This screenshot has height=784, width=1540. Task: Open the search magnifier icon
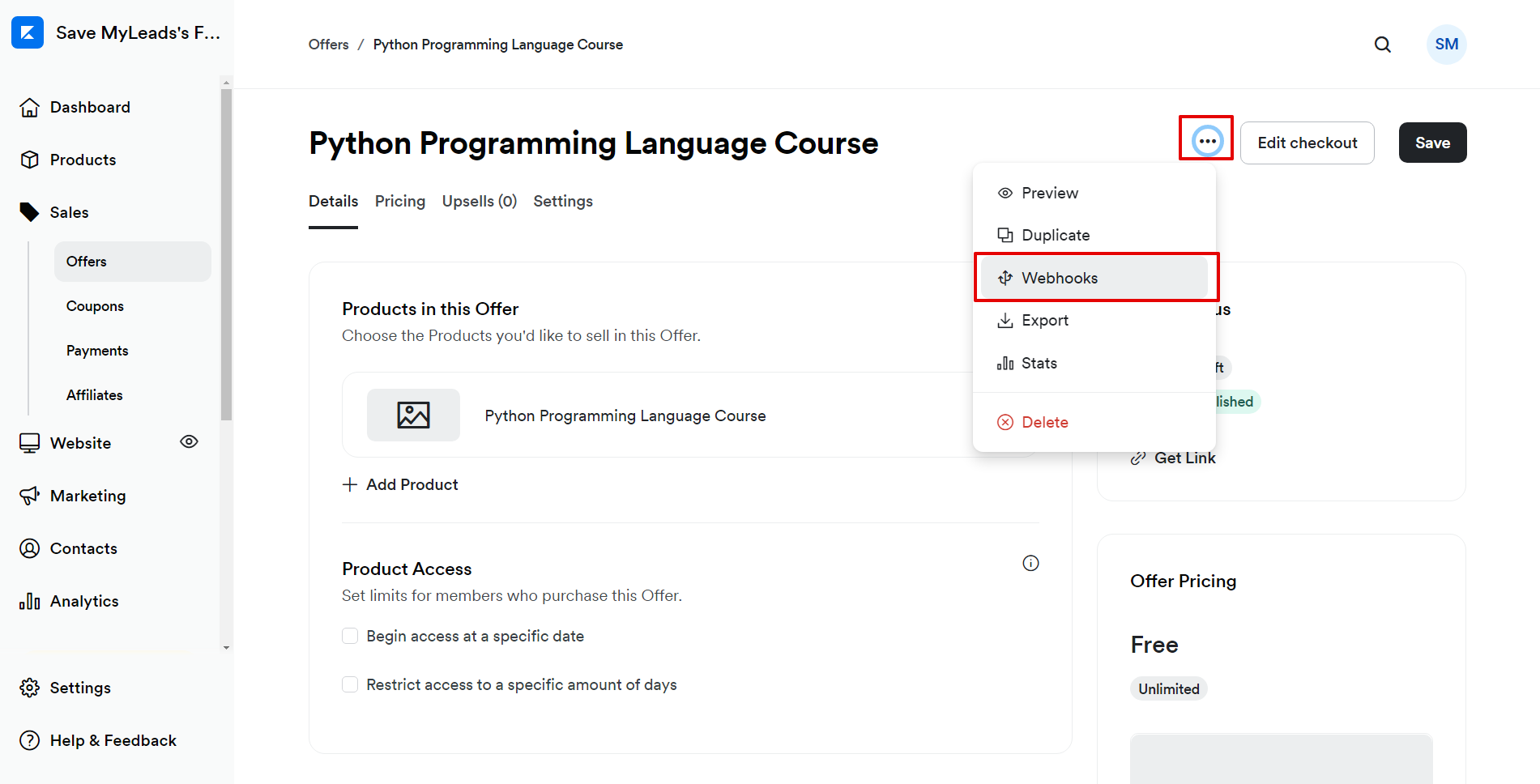pos(1383,45)
